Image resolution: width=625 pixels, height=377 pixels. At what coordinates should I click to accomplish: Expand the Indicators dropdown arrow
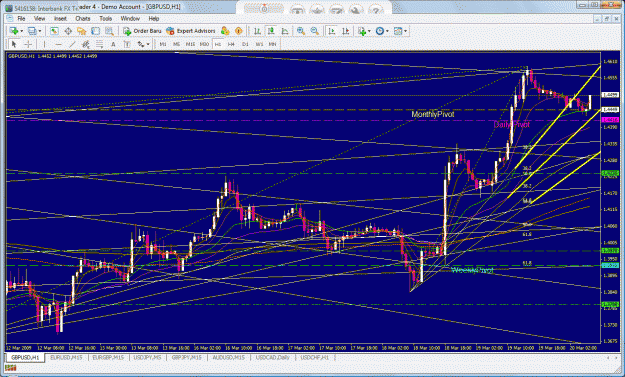point(369,31)
